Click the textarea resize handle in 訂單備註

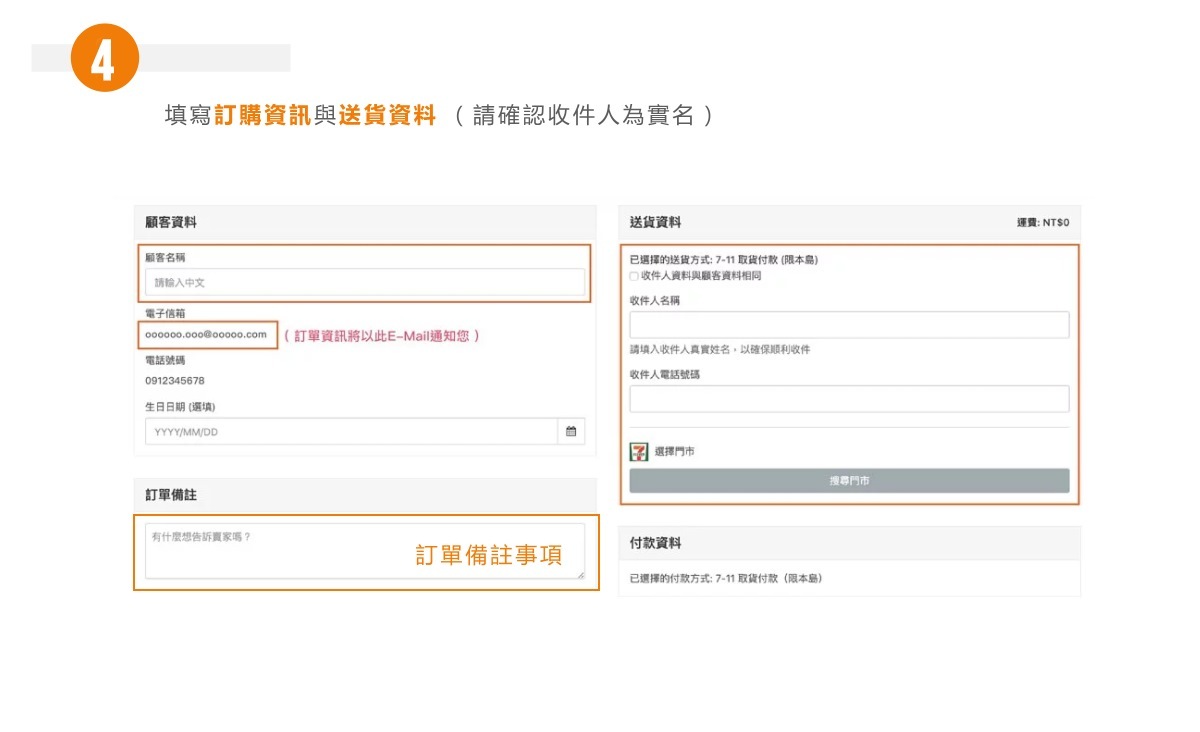[580, 574]
